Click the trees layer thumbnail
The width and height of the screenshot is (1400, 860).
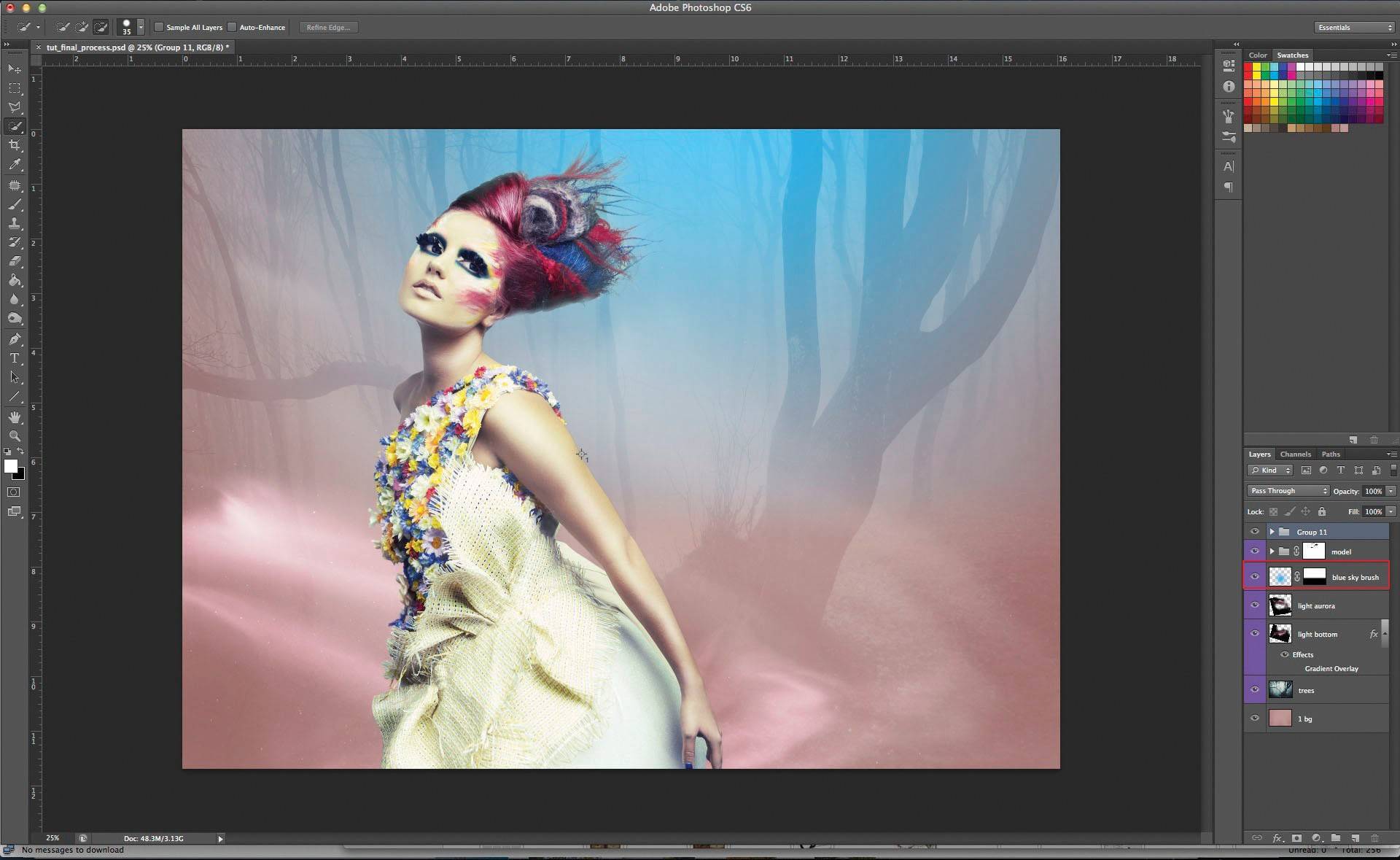(1280, 690)
